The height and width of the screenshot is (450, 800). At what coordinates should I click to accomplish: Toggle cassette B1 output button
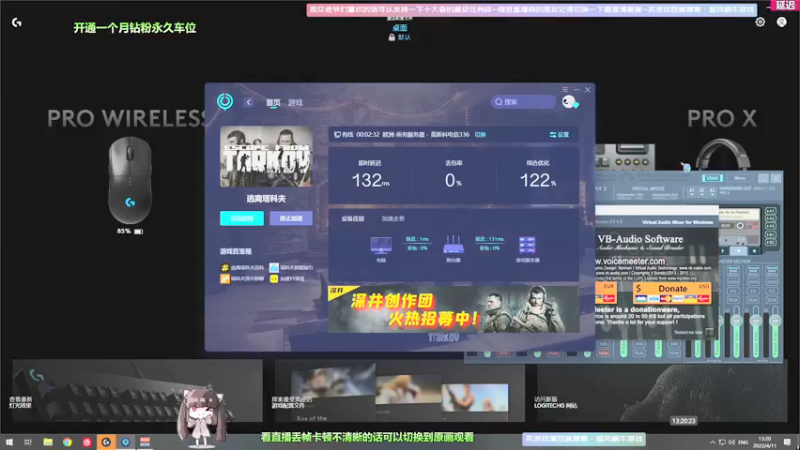770,235
